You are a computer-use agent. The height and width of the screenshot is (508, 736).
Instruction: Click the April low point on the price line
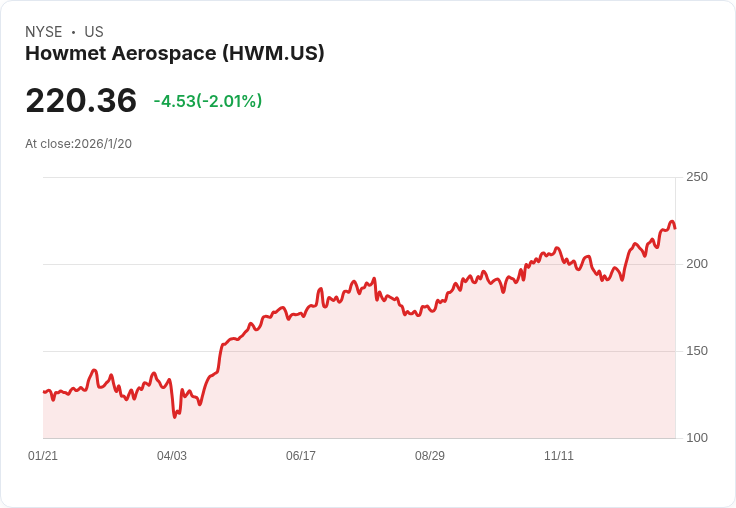(175, 417)
